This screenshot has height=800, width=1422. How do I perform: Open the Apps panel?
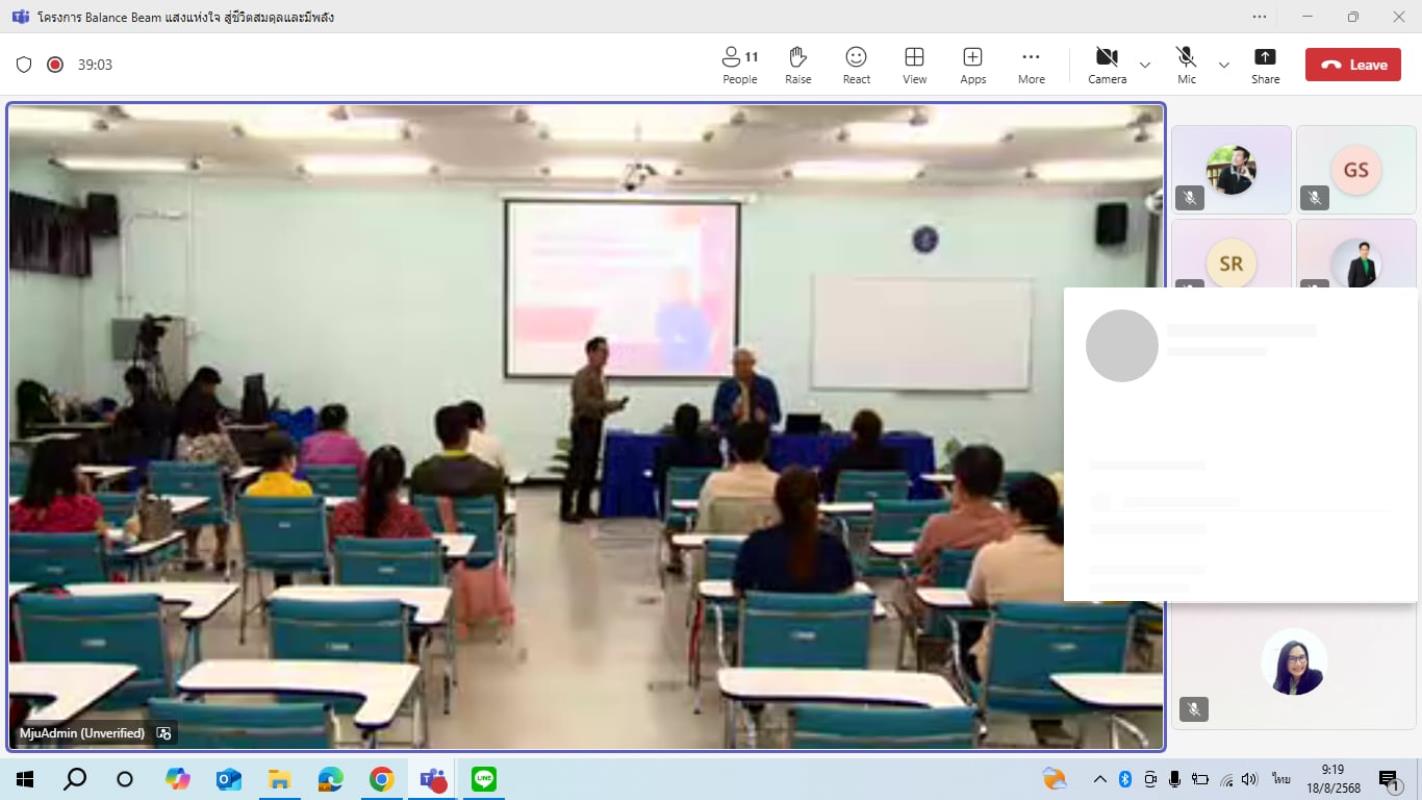point(972,65)
